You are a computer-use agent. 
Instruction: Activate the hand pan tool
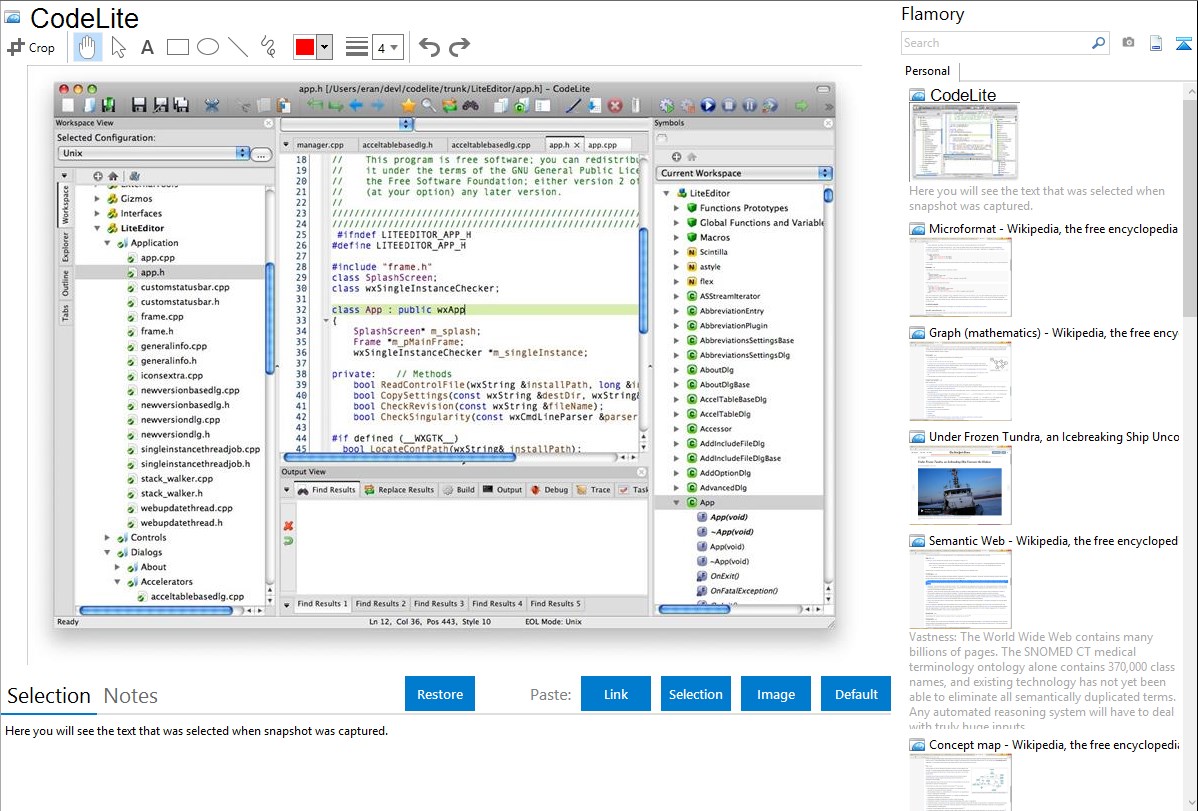click(87, 47)
